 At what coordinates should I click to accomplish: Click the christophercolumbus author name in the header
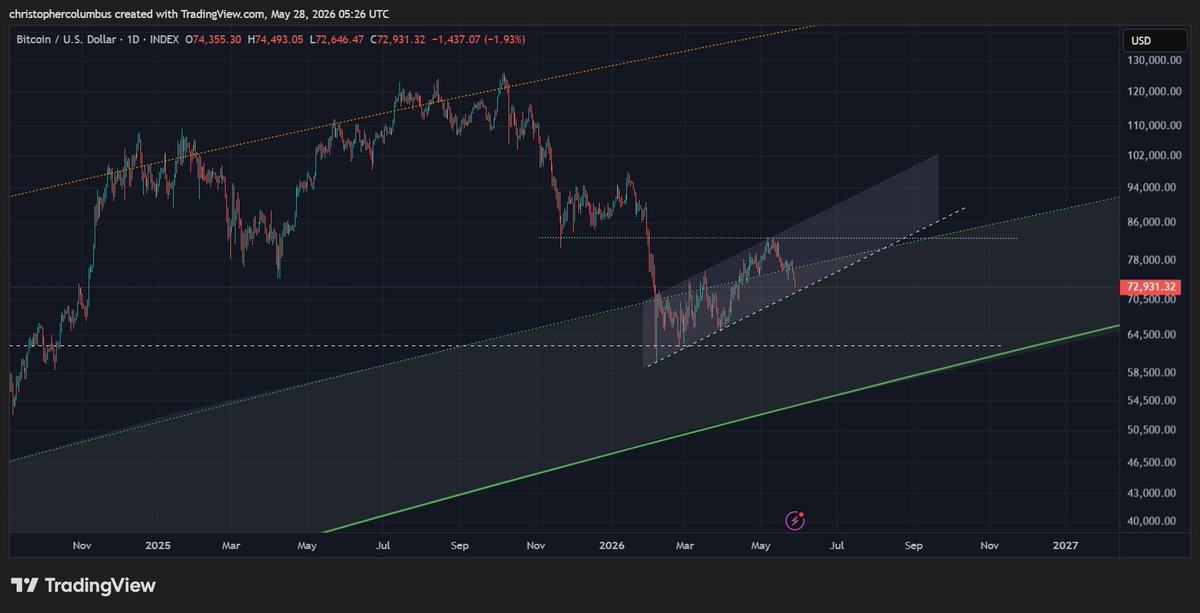[58, 12]
